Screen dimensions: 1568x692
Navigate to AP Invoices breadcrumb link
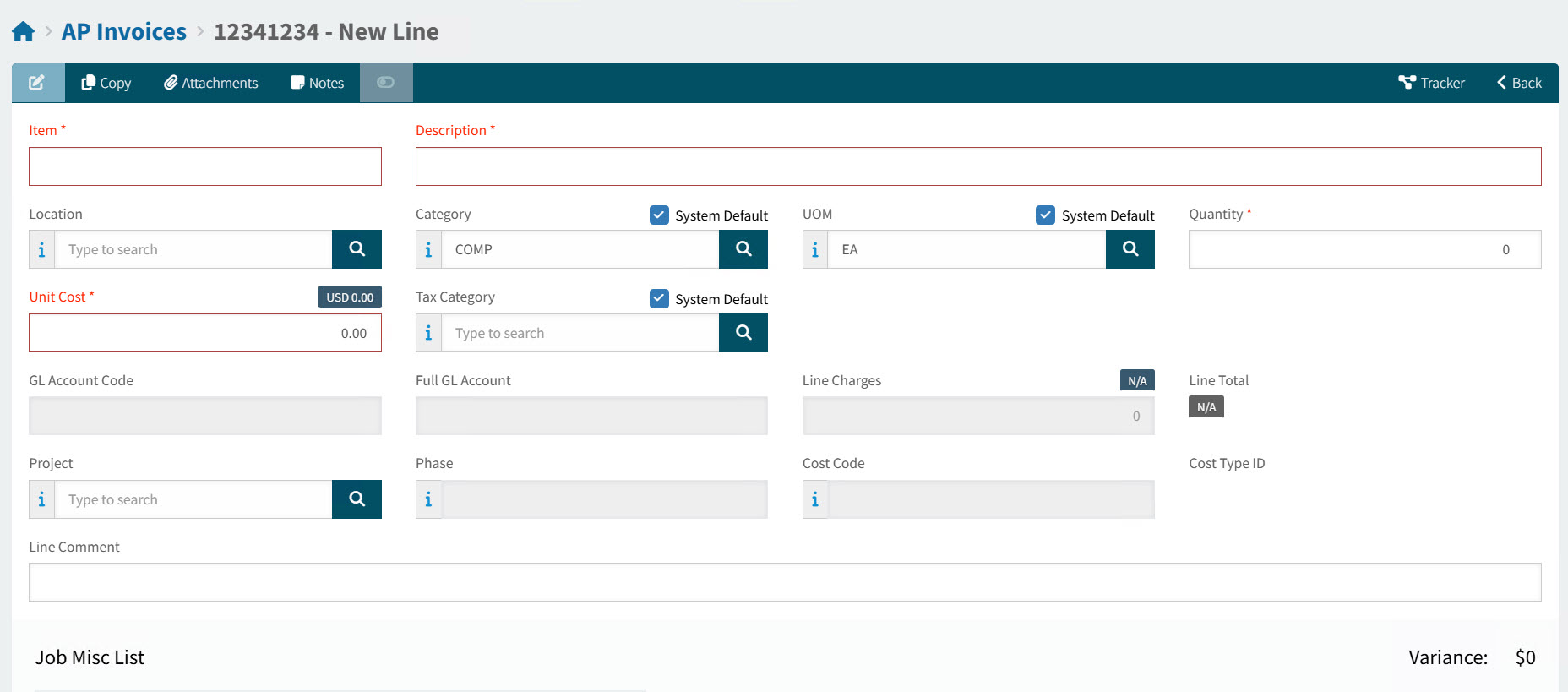[124, 32]
